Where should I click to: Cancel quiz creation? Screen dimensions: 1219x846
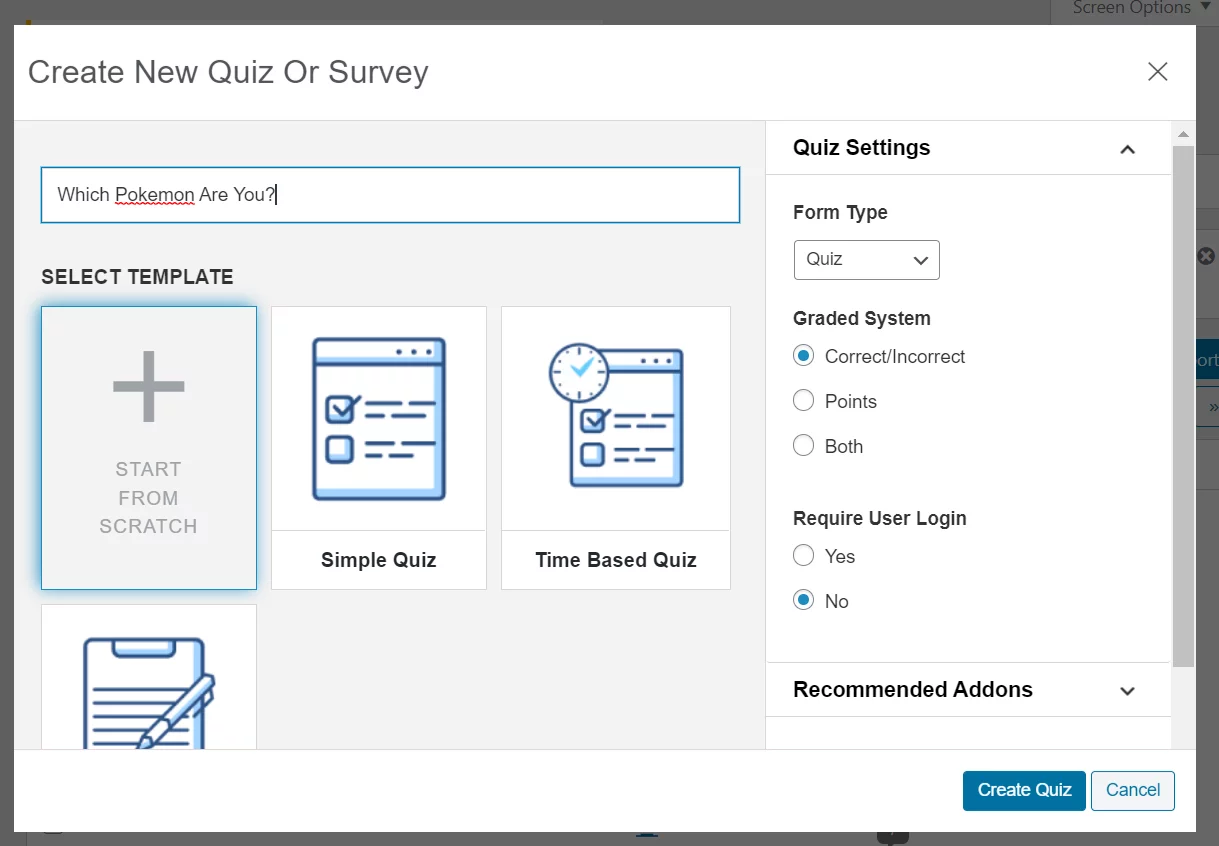(x=1132, y=790)
